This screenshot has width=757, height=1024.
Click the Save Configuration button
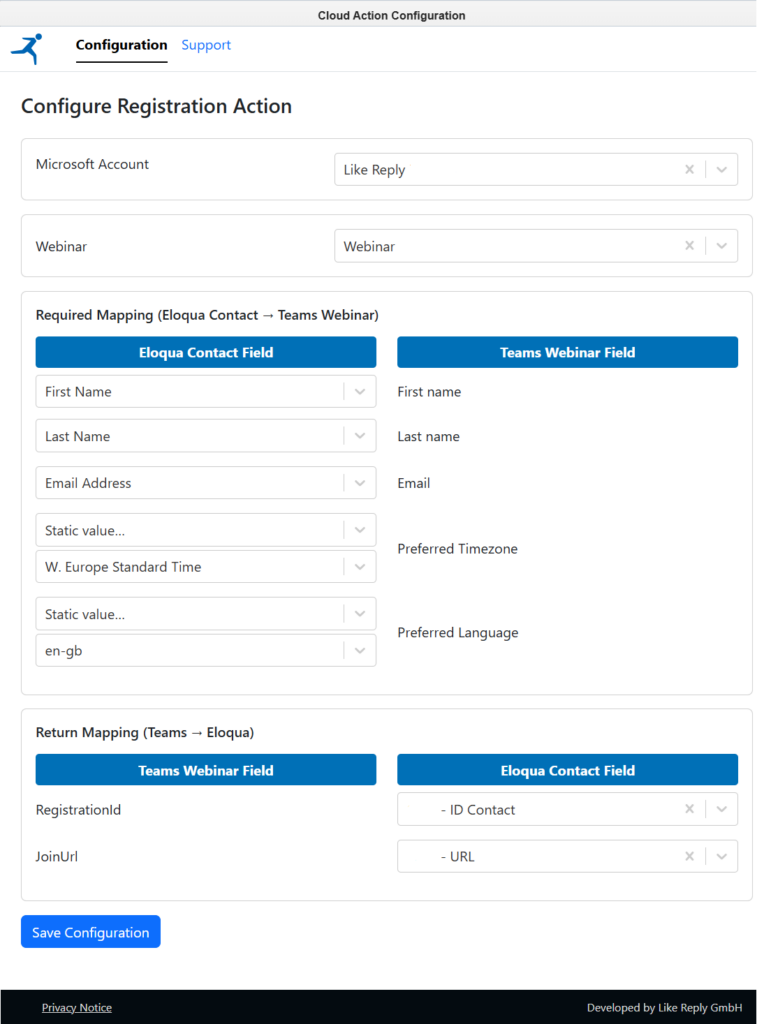point(90,931)
